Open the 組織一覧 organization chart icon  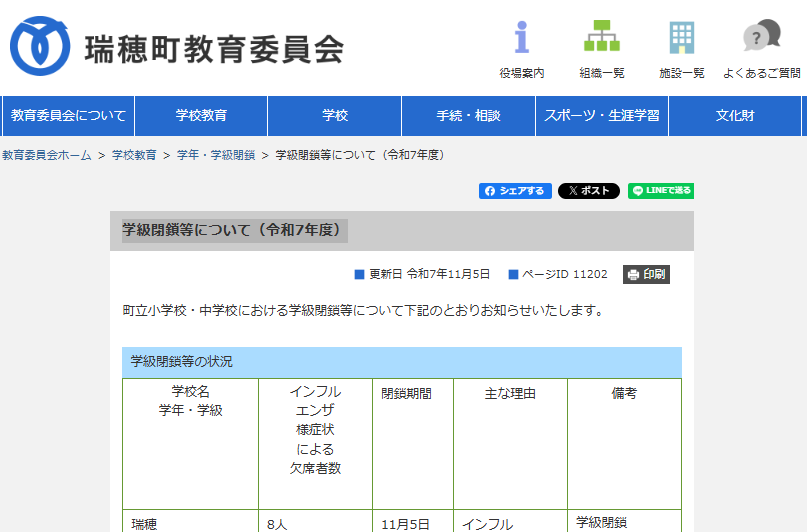click(601, 49)
